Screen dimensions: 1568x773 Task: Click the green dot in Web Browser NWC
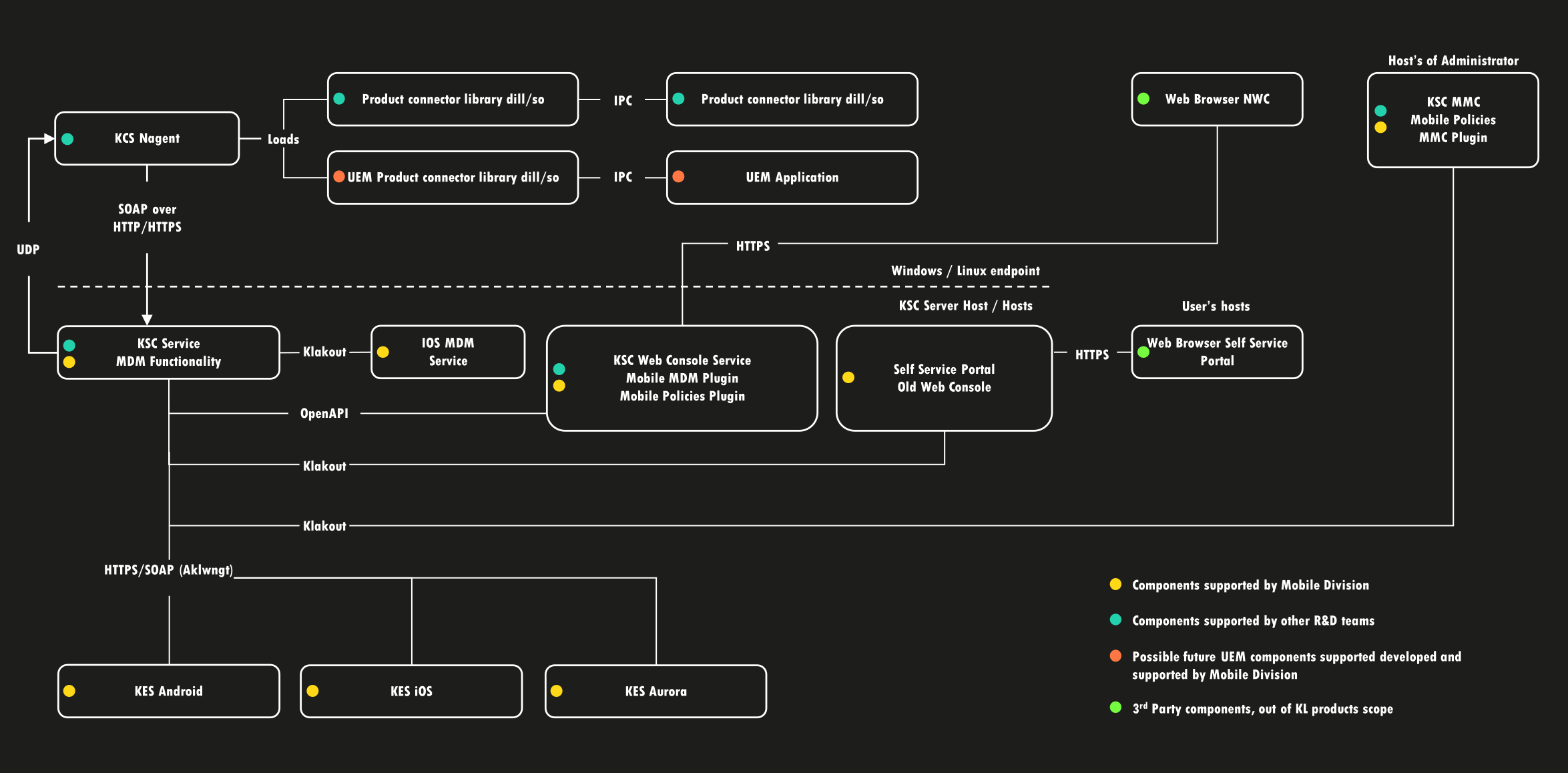pos(1143,99)
